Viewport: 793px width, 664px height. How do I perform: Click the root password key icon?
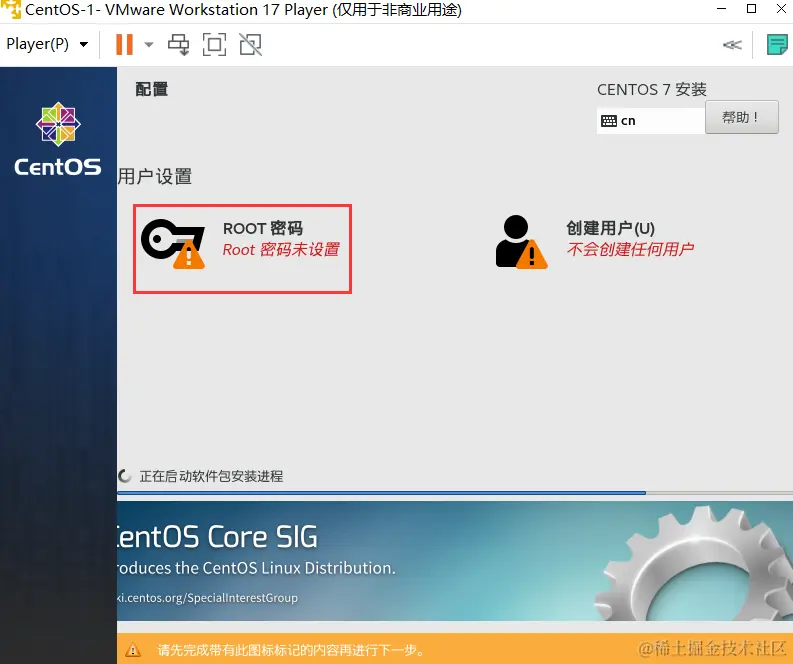(173, 244)
